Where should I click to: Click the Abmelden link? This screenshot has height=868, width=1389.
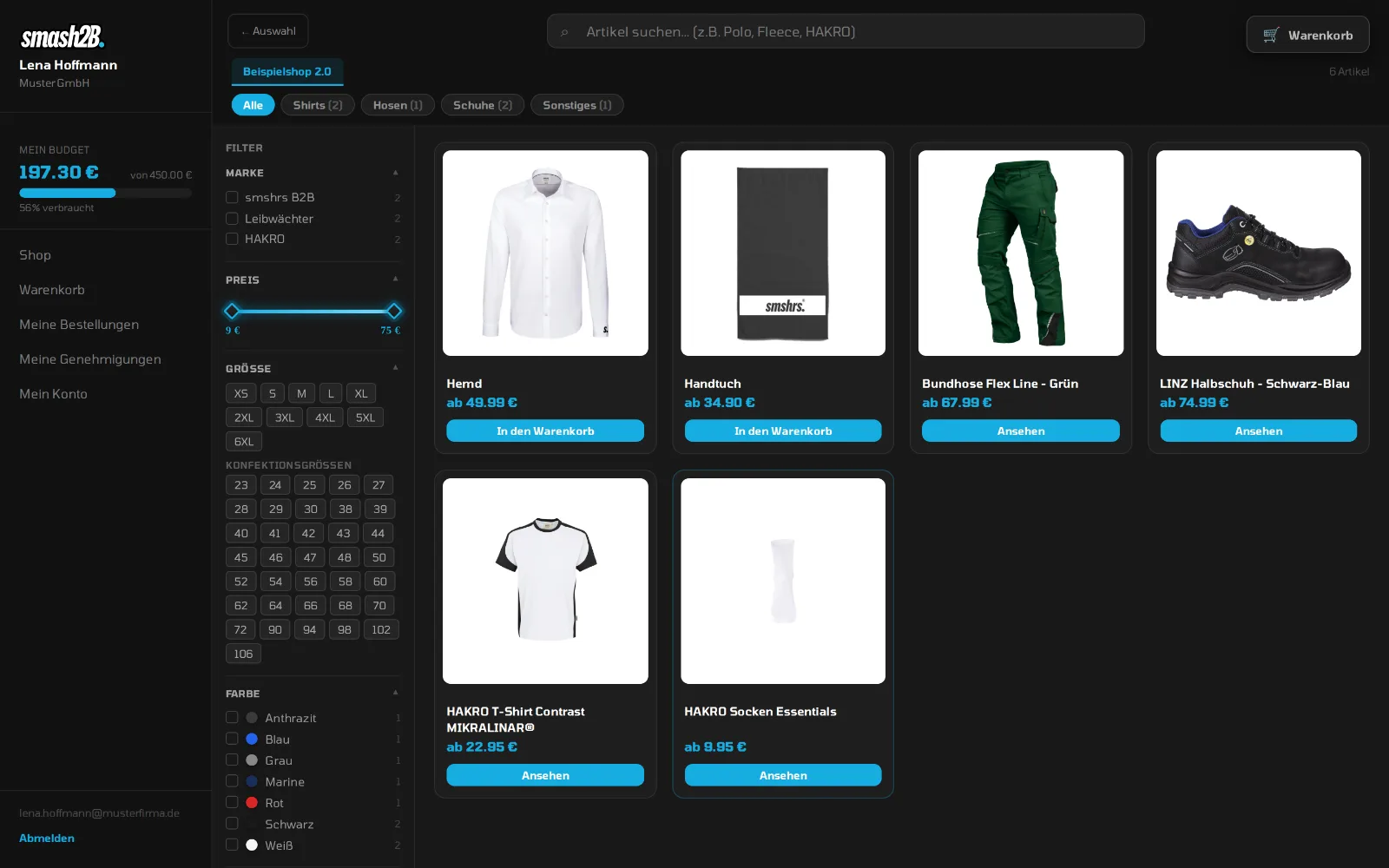(47, 838)
